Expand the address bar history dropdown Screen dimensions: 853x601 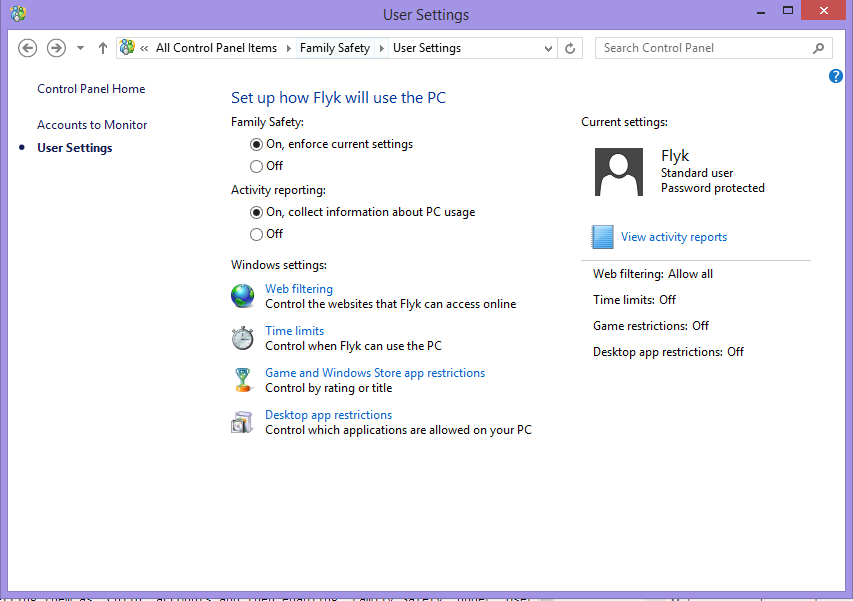click(548, 48)
